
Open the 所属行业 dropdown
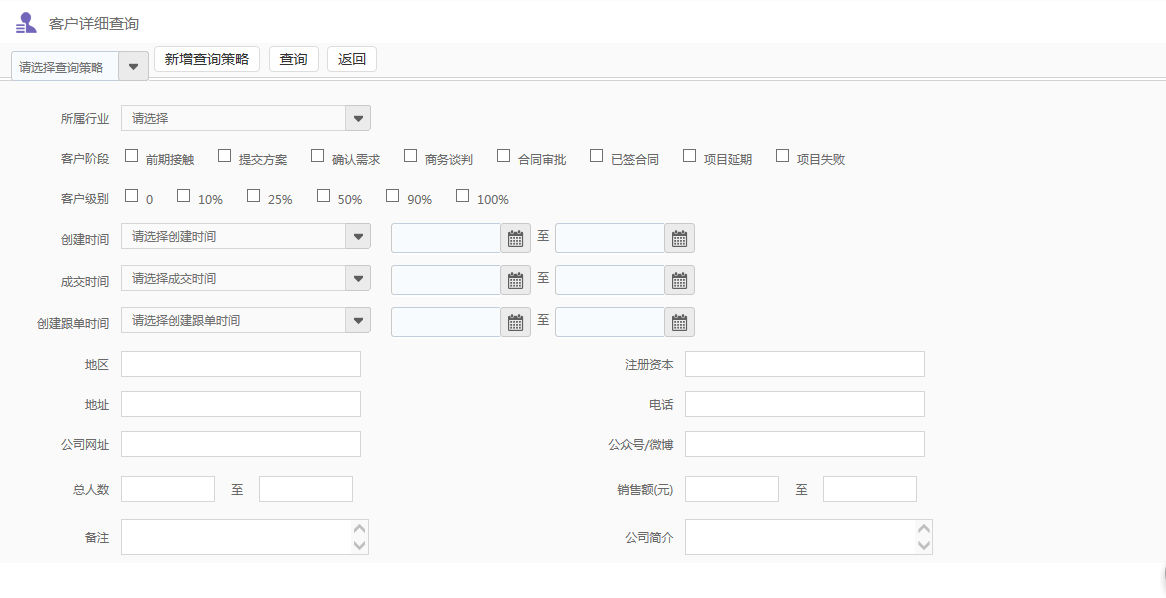pyautogui.click(x=358, y=117)
